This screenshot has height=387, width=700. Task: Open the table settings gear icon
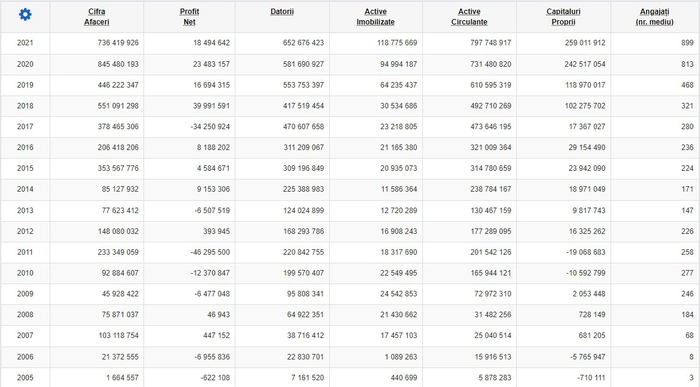click(25, 15)
